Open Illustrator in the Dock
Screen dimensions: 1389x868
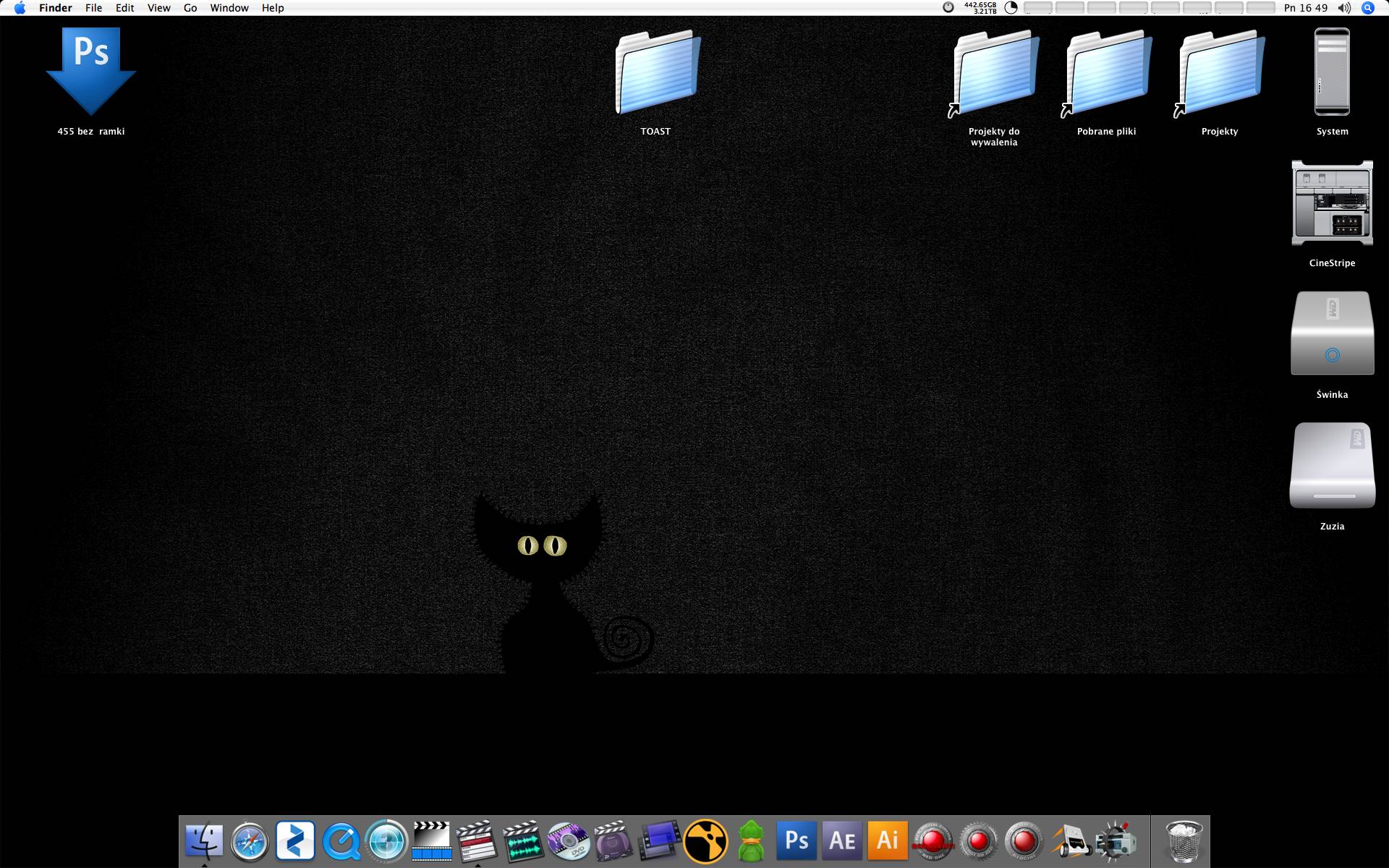click(887, 841)
